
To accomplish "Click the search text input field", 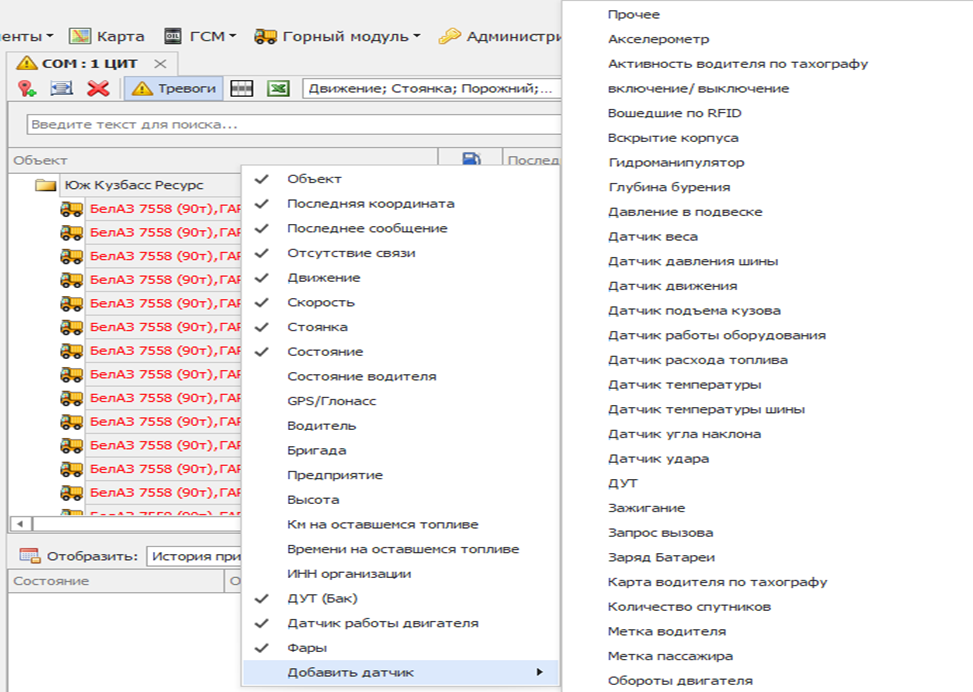I will [x=290, y=125].
